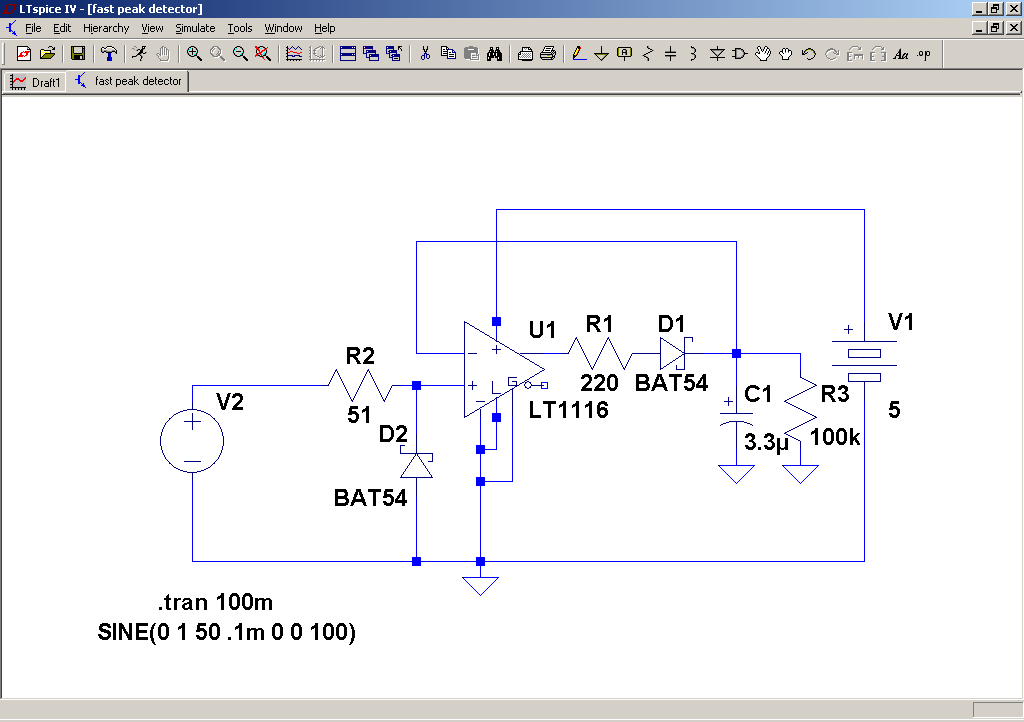The width and height of the screenshot is (1024, 722).
Task: Cascade windows using the toolbar icon
Action: coord(371,54)
